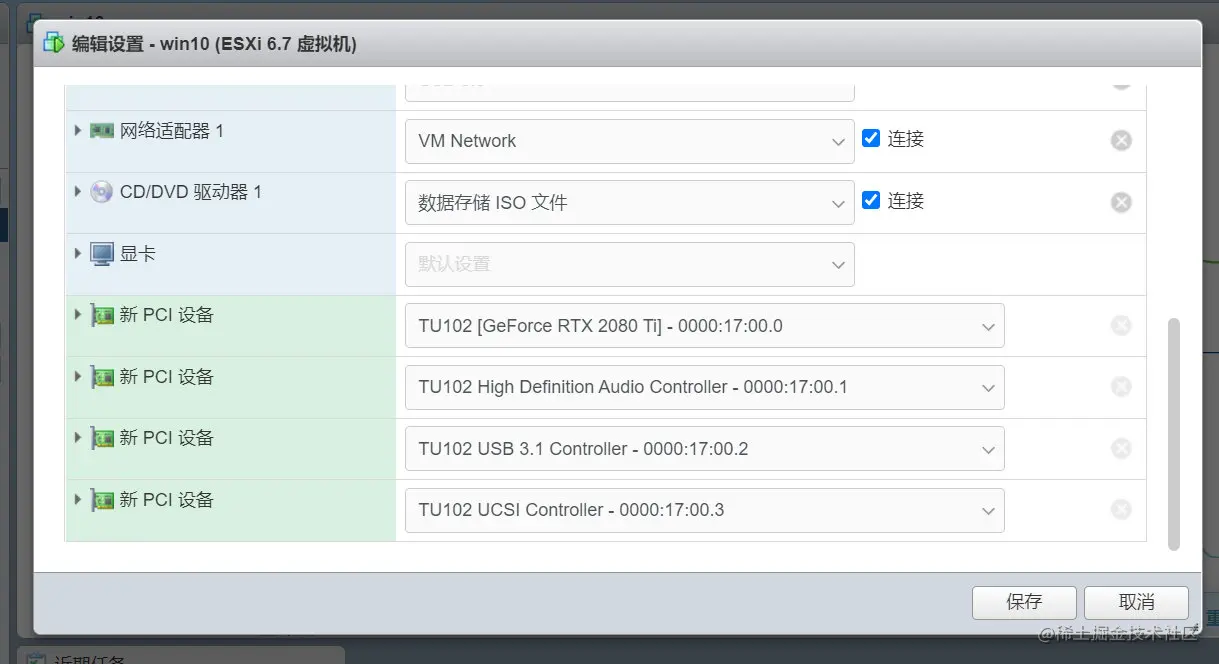
Task: Open the TU102 High Definition Audio Controller dropdown
Action: 705,387
